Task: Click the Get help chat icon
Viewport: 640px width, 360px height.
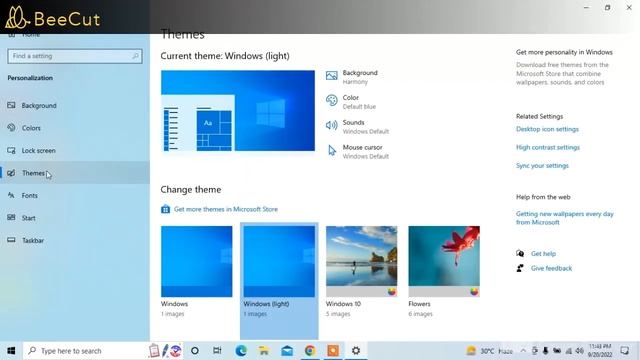Action: coord(520,253)
